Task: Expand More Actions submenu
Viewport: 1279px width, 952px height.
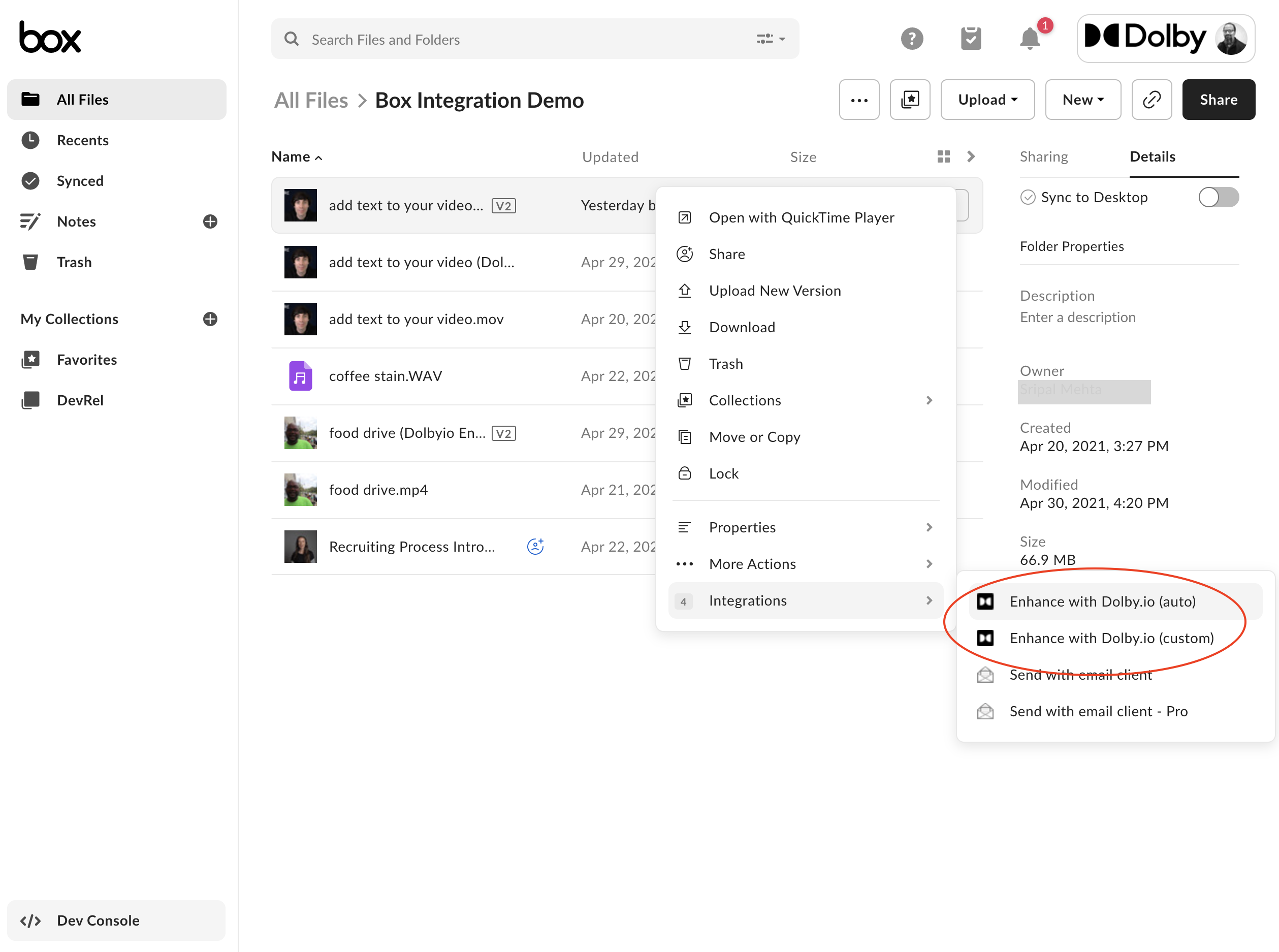Action: click(806, 563)
